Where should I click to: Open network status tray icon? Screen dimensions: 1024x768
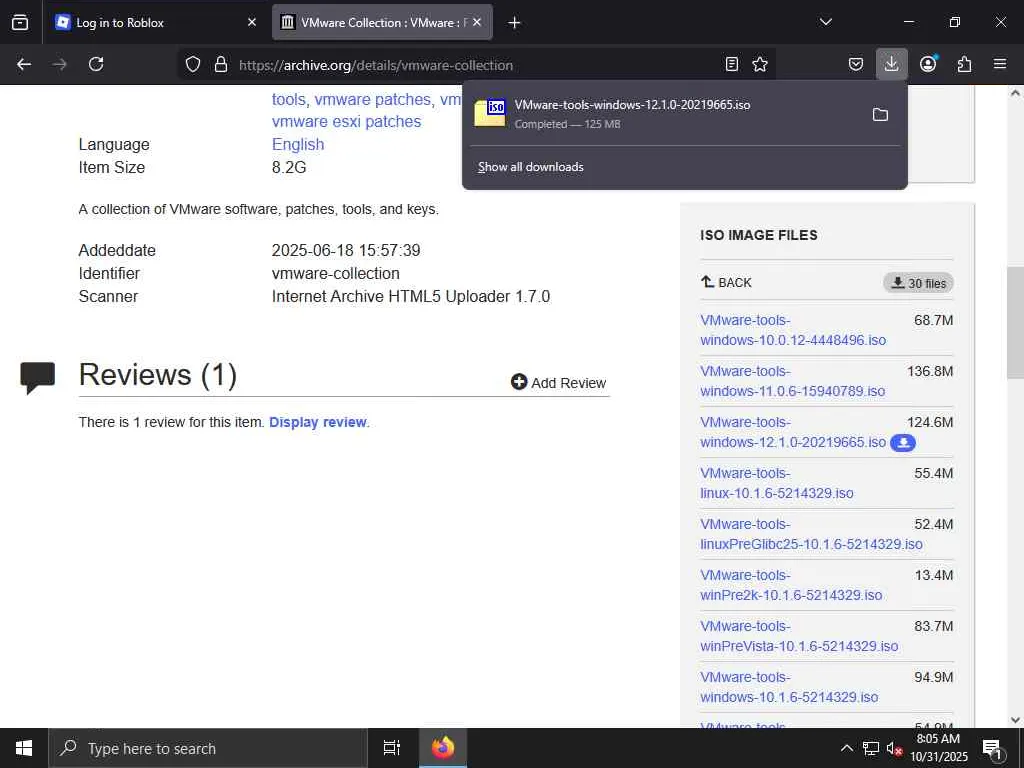click(871, 748)
